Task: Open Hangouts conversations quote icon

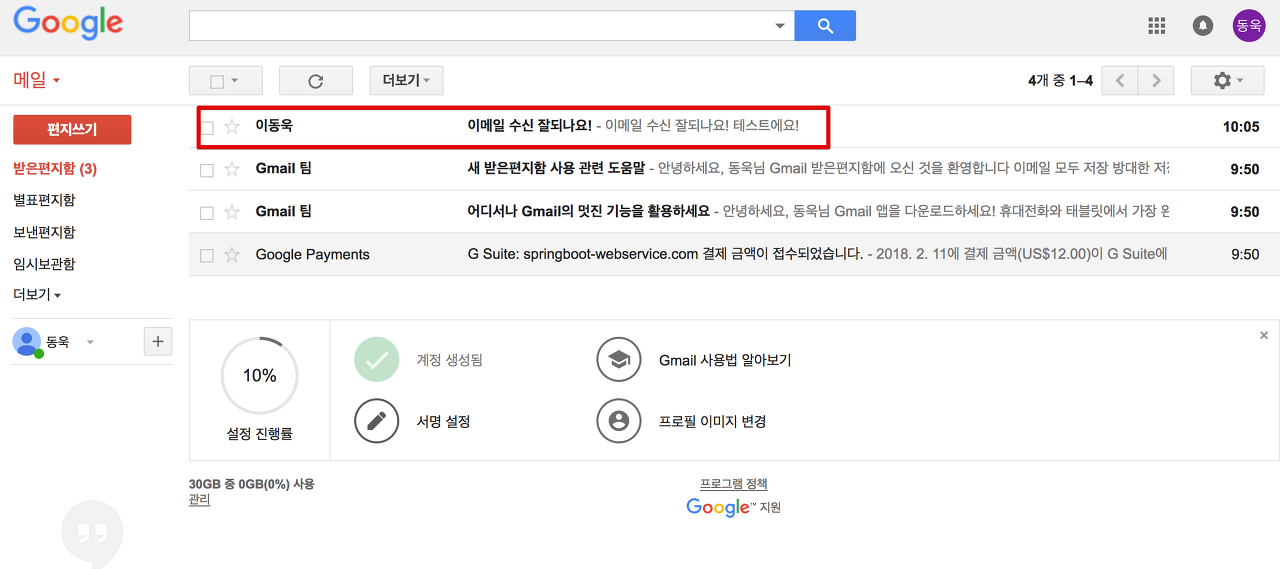Action: click(92, 534)
